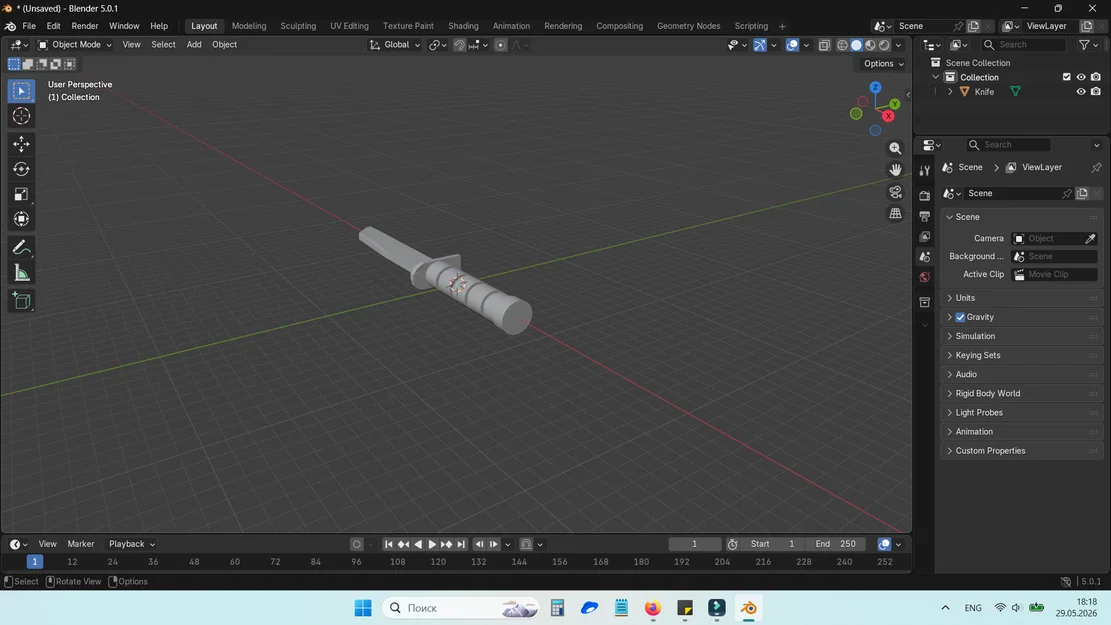Open the viewport Add menu
The width and height of the screenshot is (1111, 625).
pyautogui.click(x=194, y=45)
